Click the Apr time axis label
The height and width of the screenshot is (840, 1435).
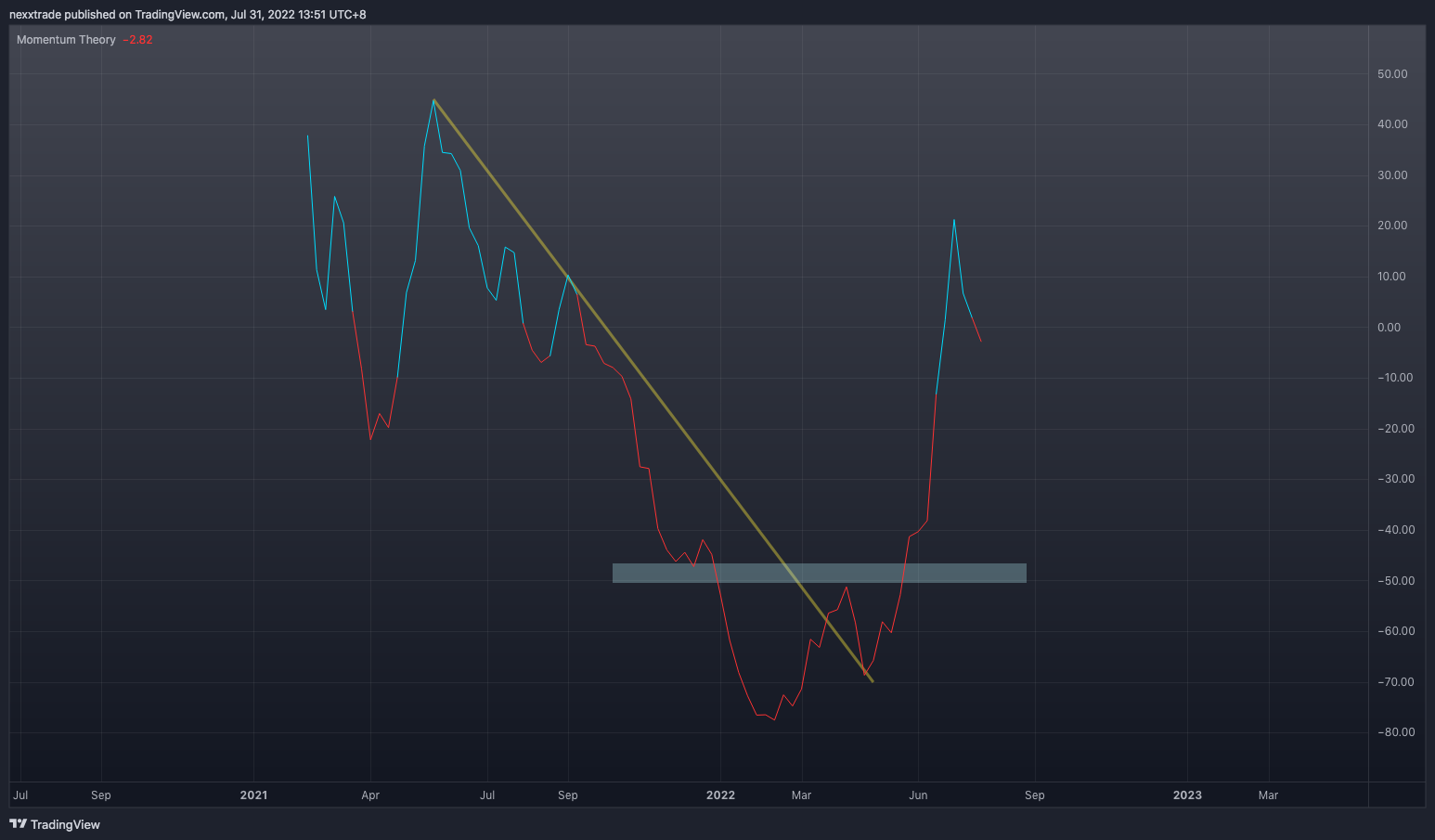click(x=370, y=795)
